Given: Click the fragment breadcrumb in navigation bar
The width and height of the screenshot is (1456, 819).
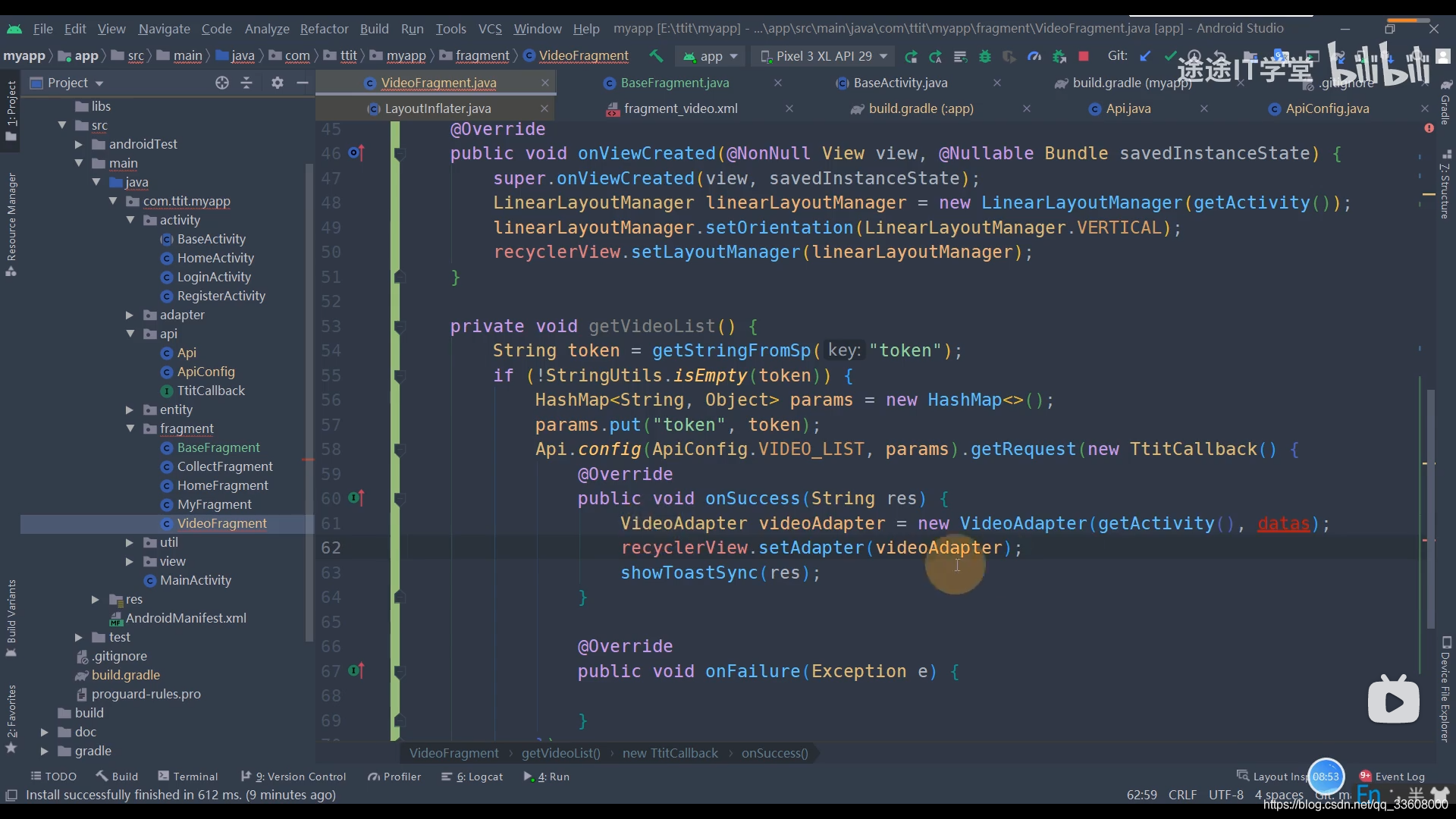Looking at the screenshot, I should (x=475, y=56).
